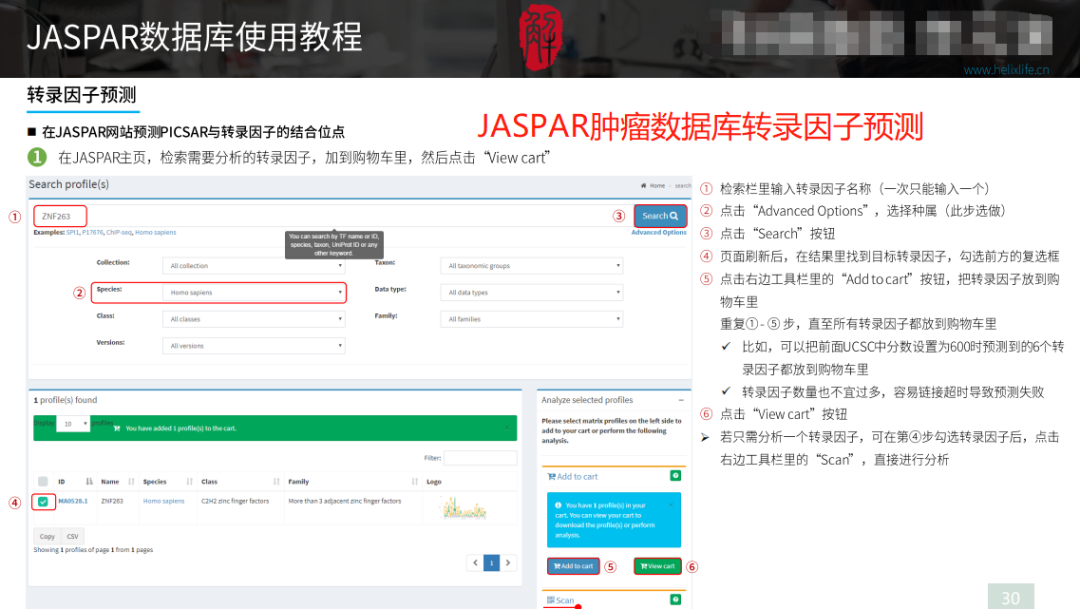Try the P17676 example link
The image size is (1080, 609).
(92, 233)
